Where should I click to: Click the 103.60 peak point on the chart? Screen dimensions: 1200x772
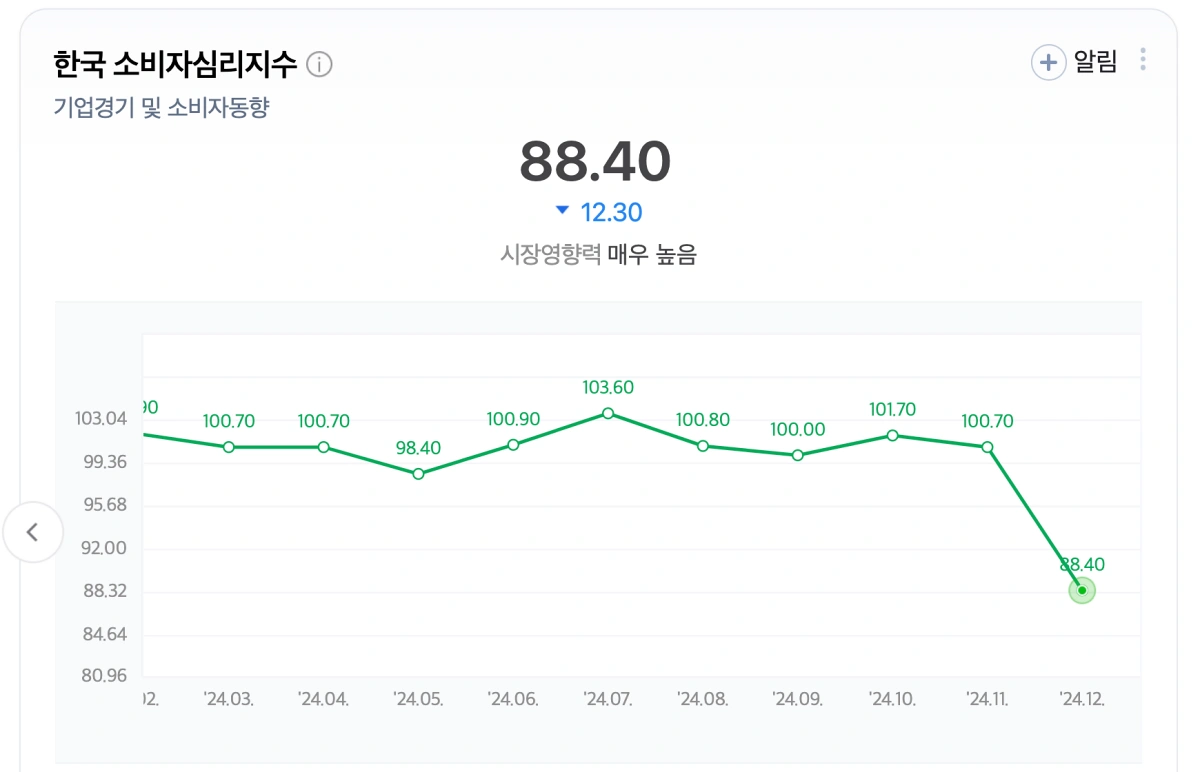tap(608, 413)
